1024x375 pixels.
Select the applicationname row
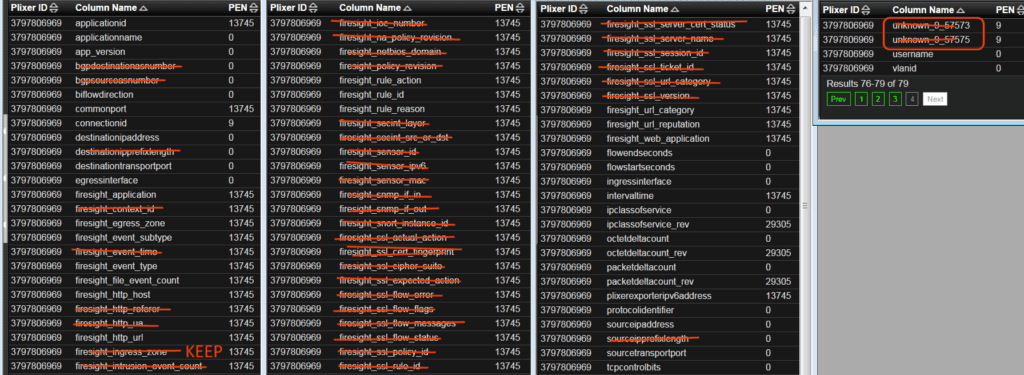135,37
